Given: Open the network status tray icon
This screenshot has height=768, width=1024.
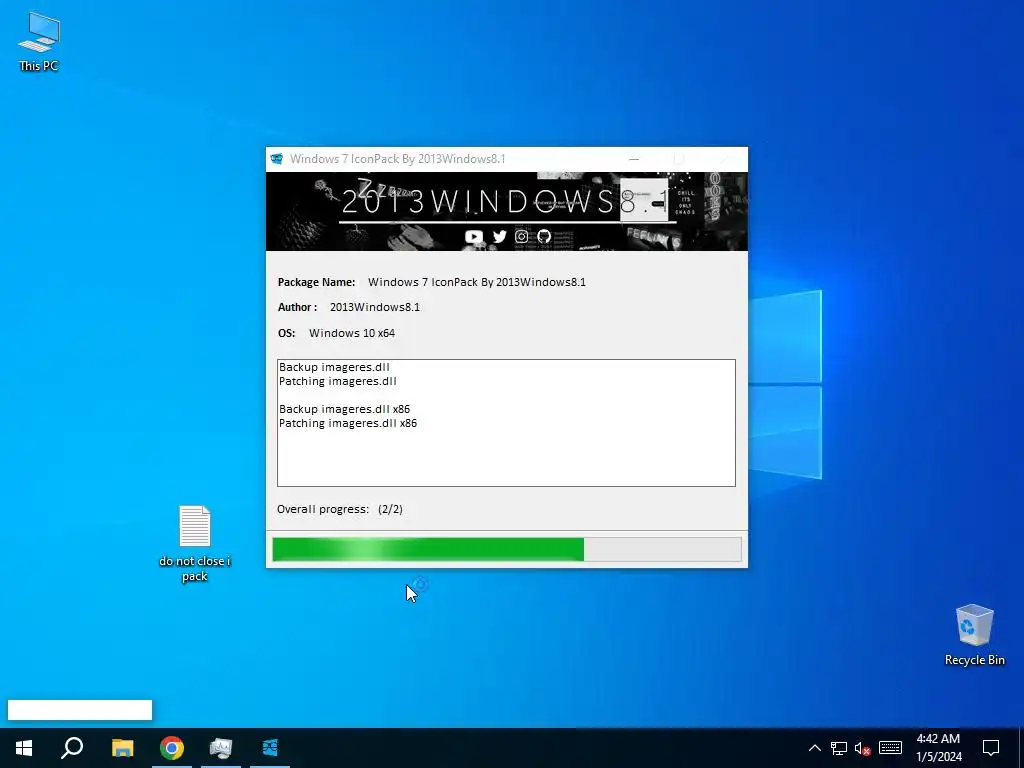Looking at the screenshot, I should 839,748.
